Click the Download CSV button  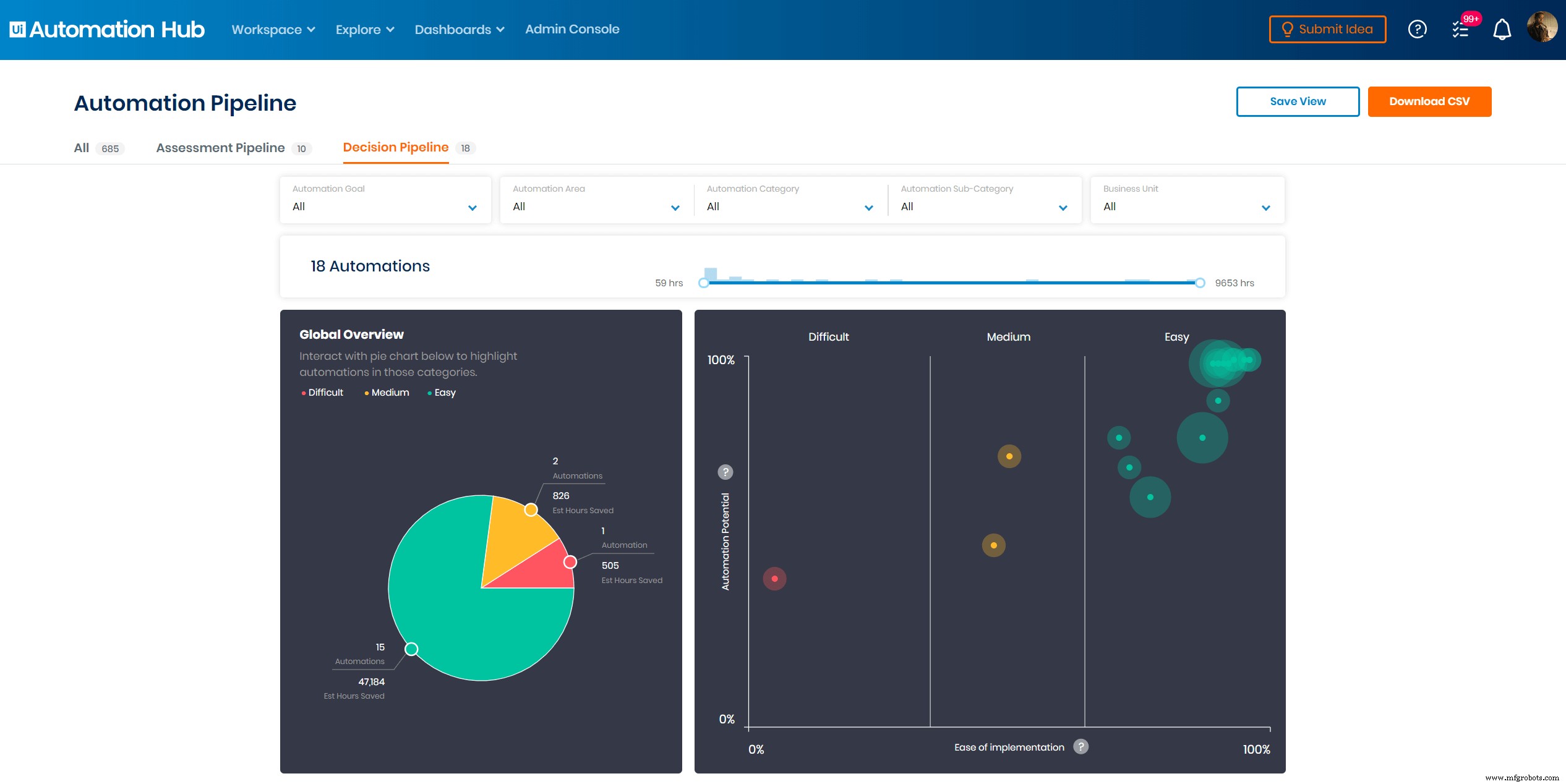[x=1429, y=101]
